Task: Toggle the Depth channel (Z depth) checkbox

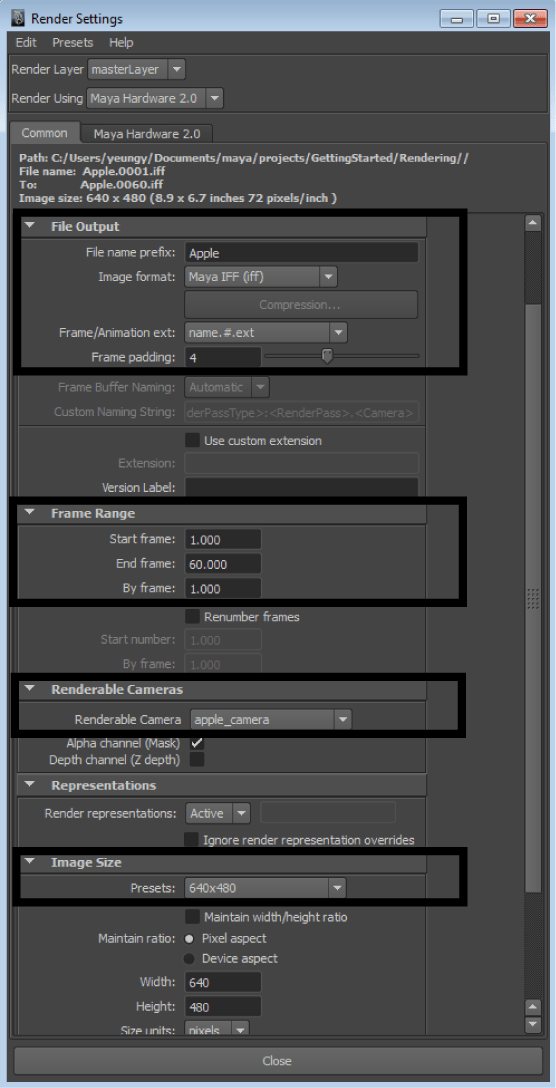Action: (197, 760)
